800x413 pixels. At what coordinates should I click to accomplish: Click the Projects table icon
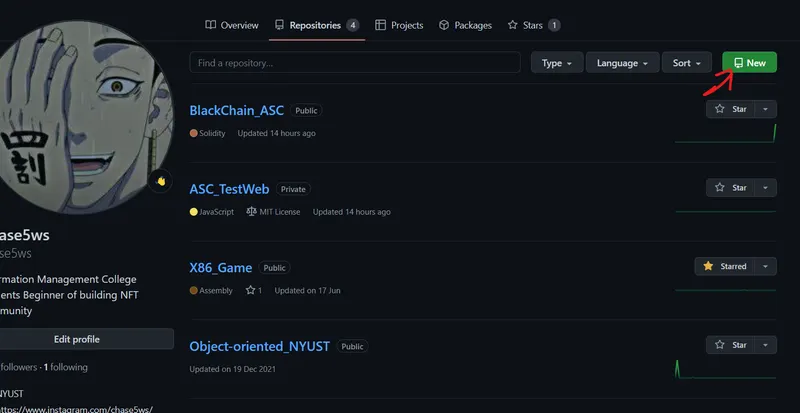point(380,25)
